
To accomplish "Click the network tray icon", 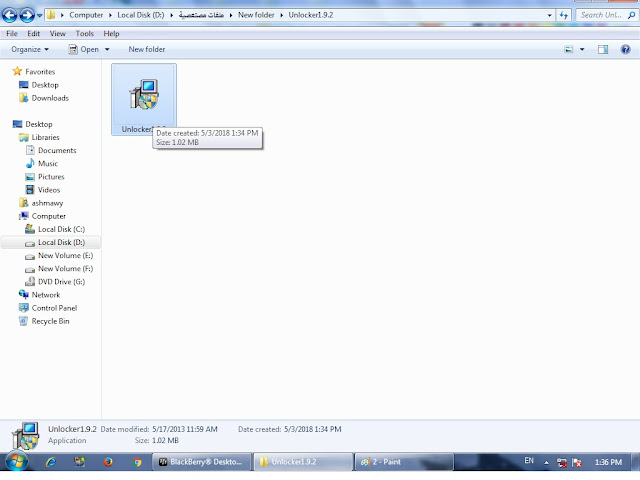I will pos(562,462).
